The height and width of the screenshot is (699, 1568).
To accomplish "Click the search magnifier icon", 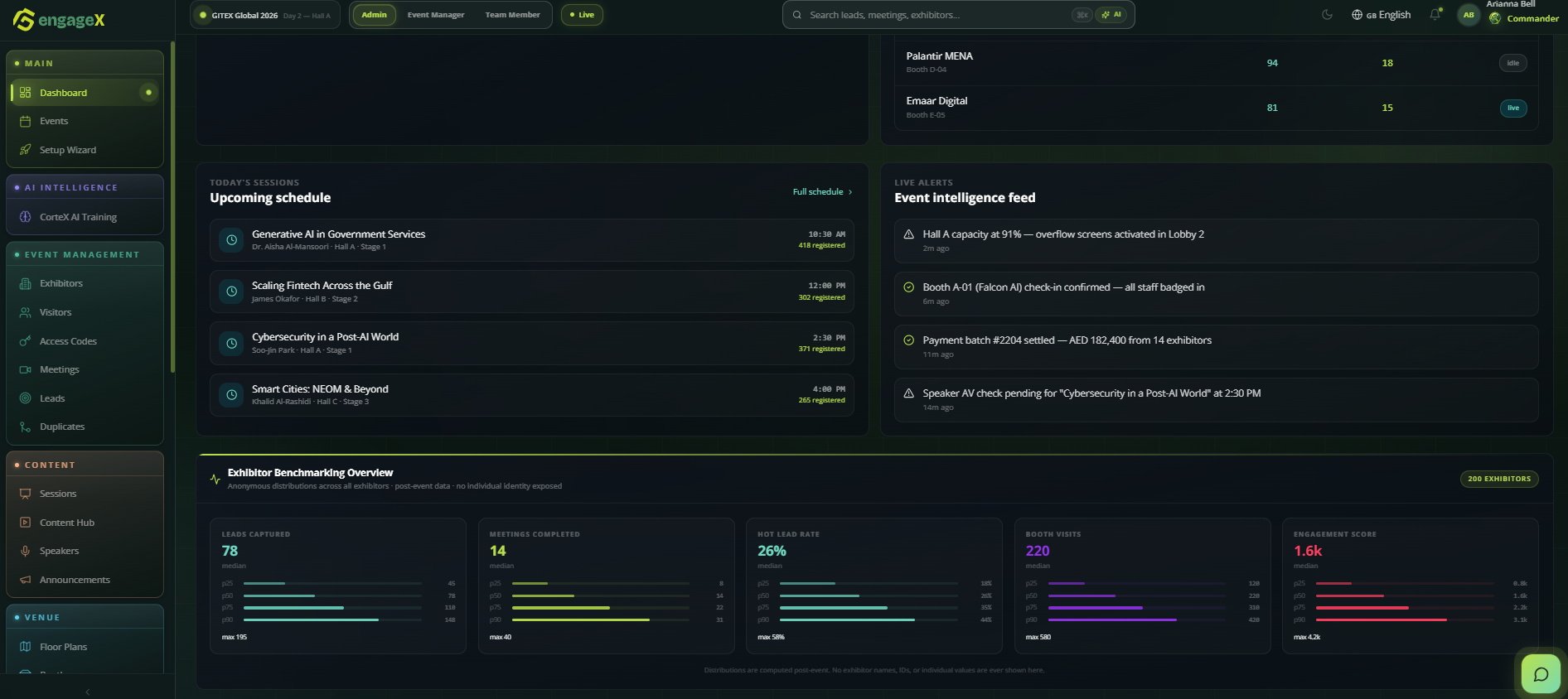I will [797, 15].
